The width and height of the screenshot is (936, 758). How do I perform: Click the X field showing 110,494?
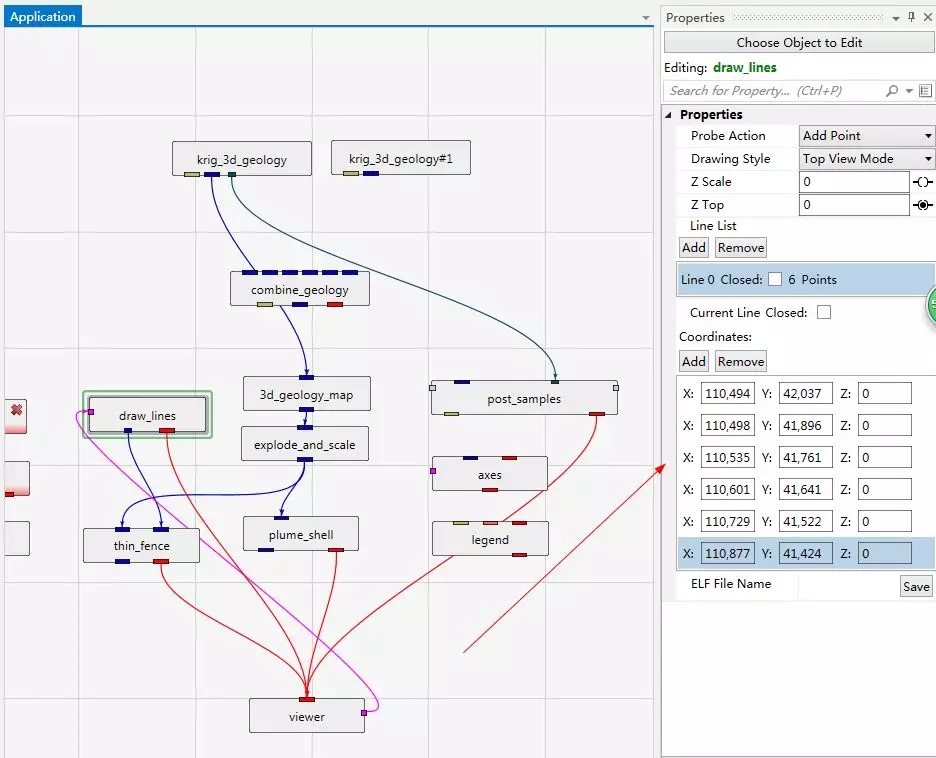728,394
